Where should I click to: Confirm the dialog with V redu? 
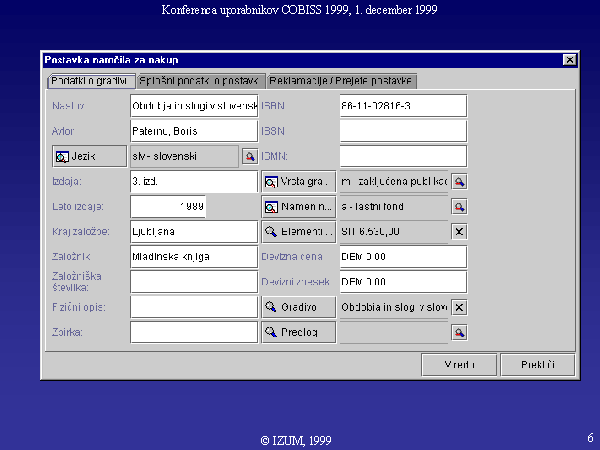(458, 364)
